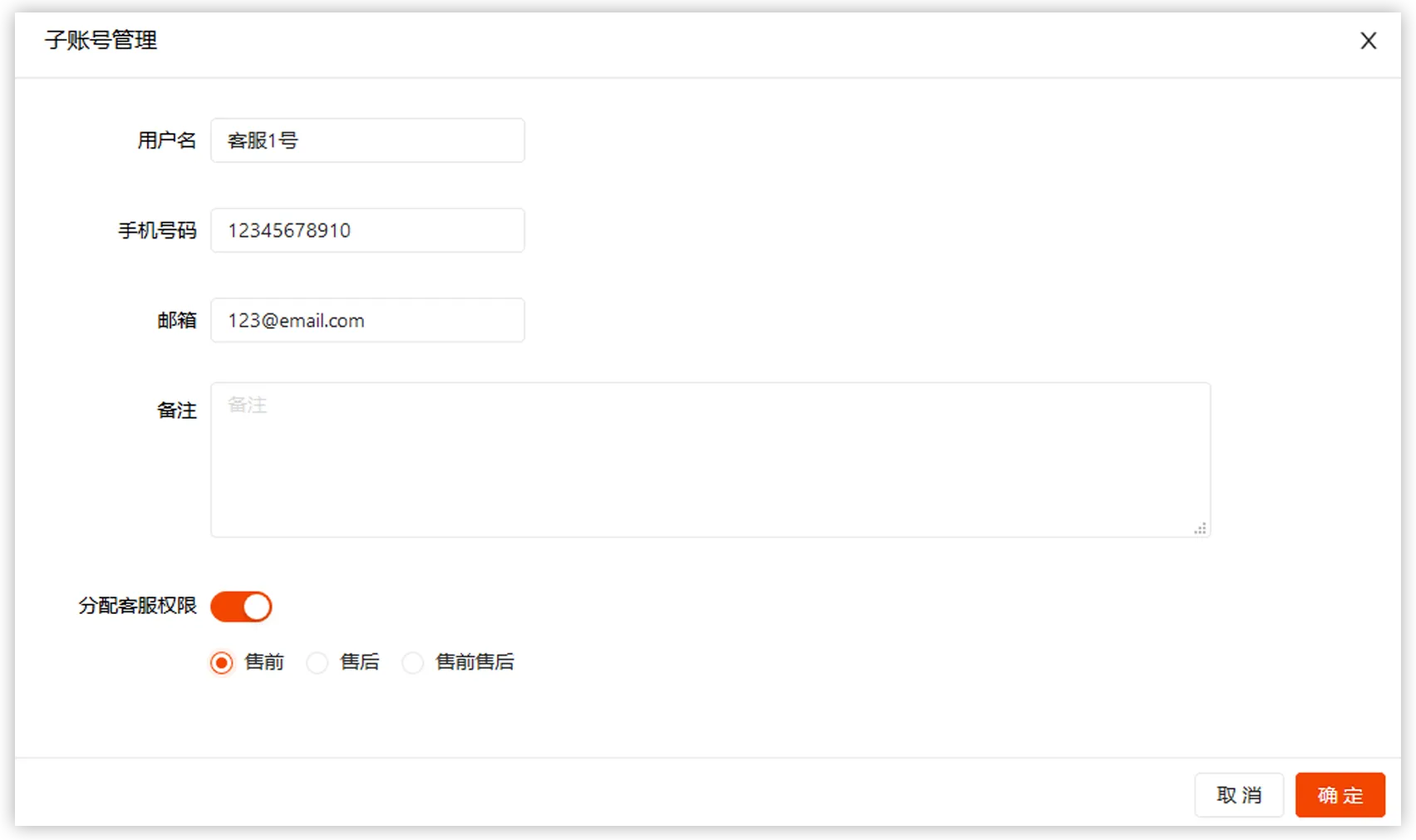Click the 子账号管理 dialog title

(101, 40)
